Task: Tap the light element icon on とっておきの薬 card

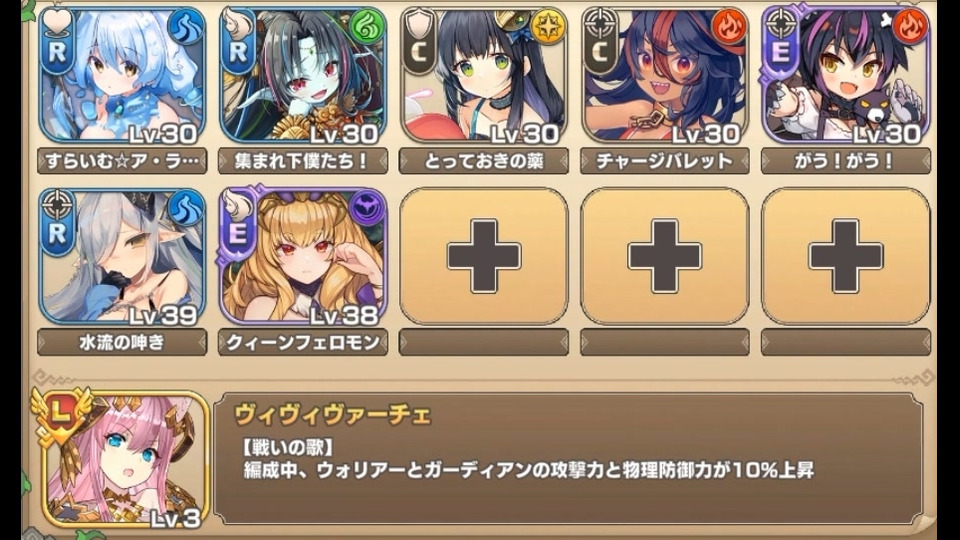Action: 548,27
